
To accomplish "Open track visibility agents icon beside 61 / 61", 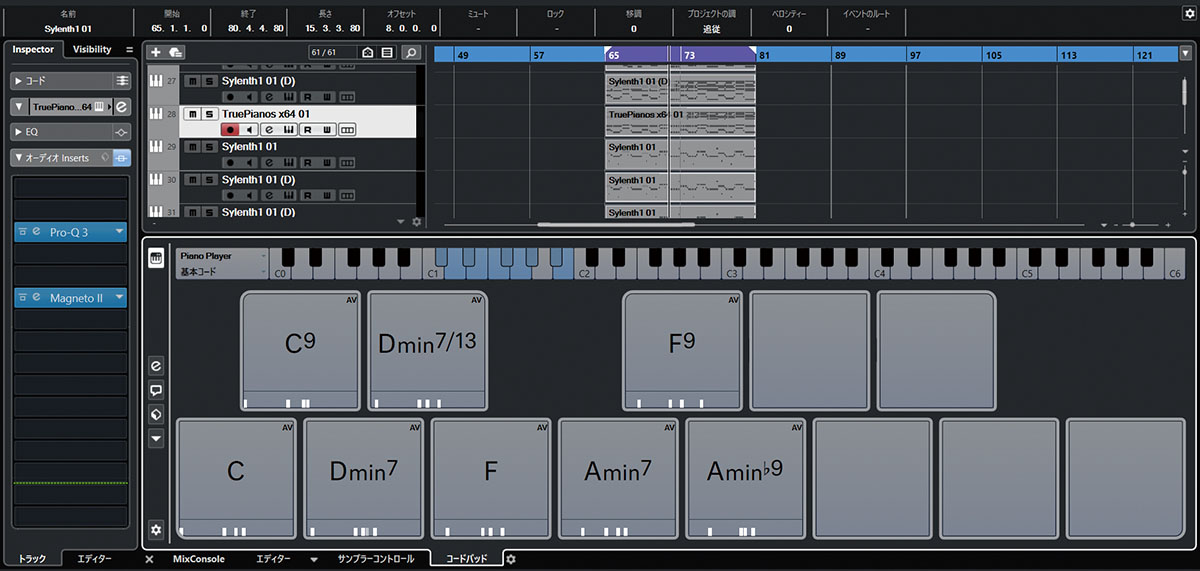I will [x=368, y=53].
